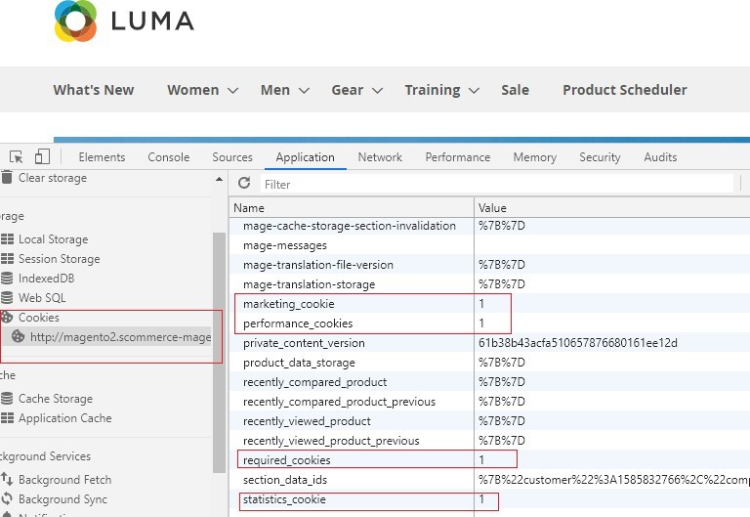Select the Local Storage grid icon
The height and width of the screenshot is (517, 750).
(x=8, y=240)
